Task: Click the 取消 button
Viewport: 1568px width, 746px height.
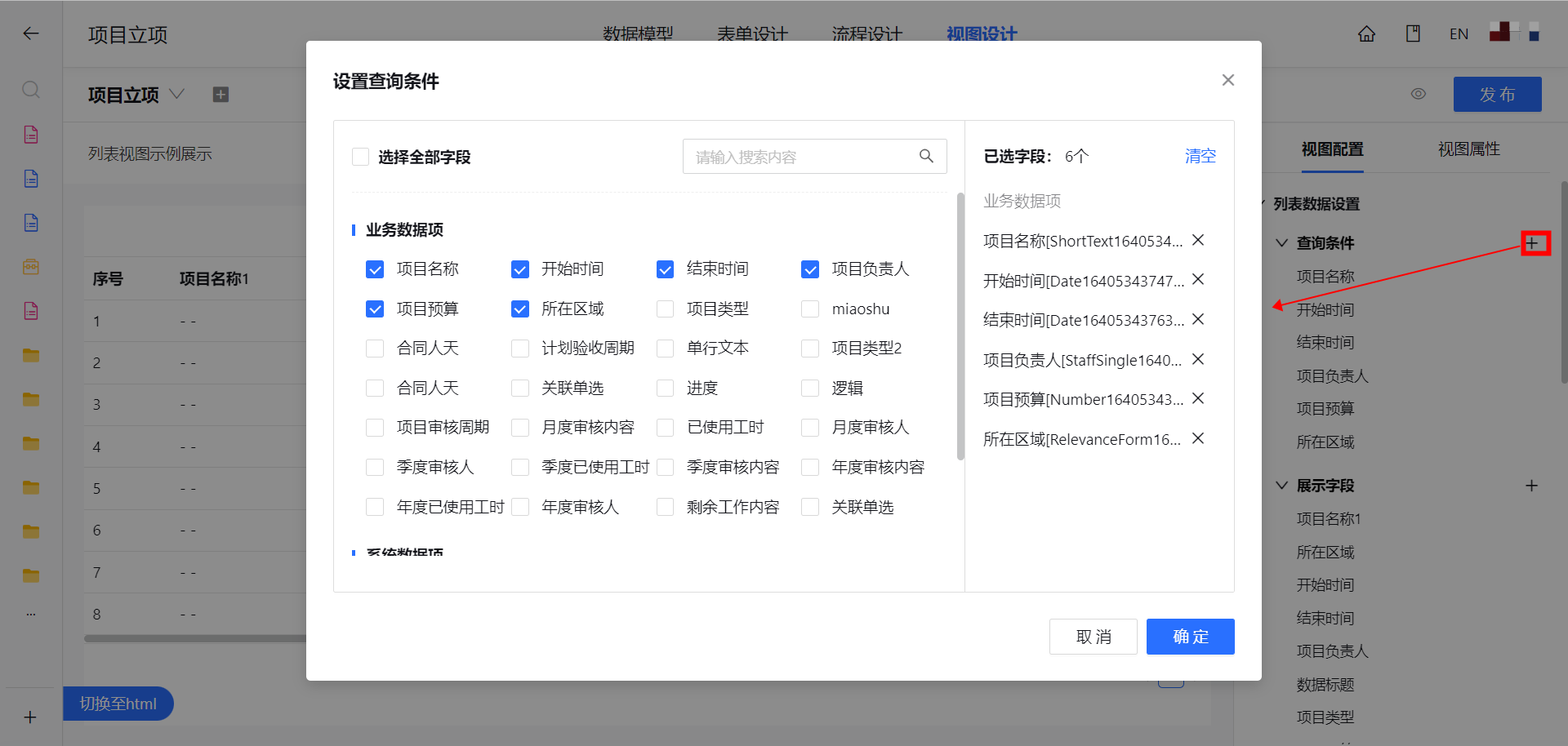Action: (x=1094, y=637)
